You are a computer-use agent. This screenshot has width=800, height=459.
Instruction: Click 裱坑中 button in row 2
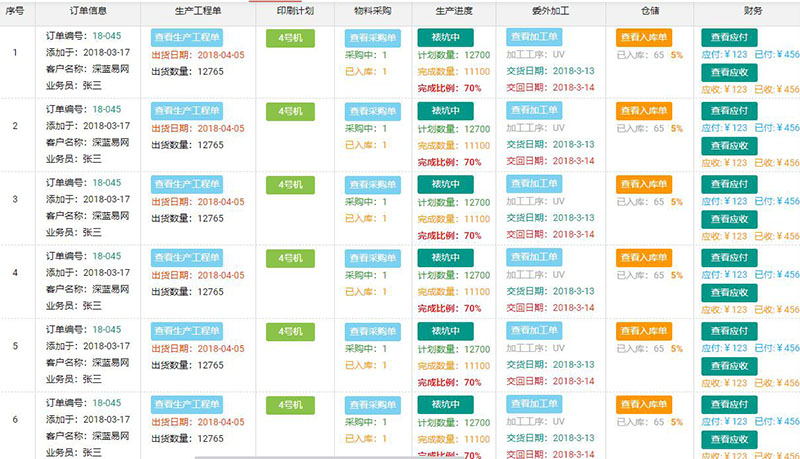tap(445, 111)
